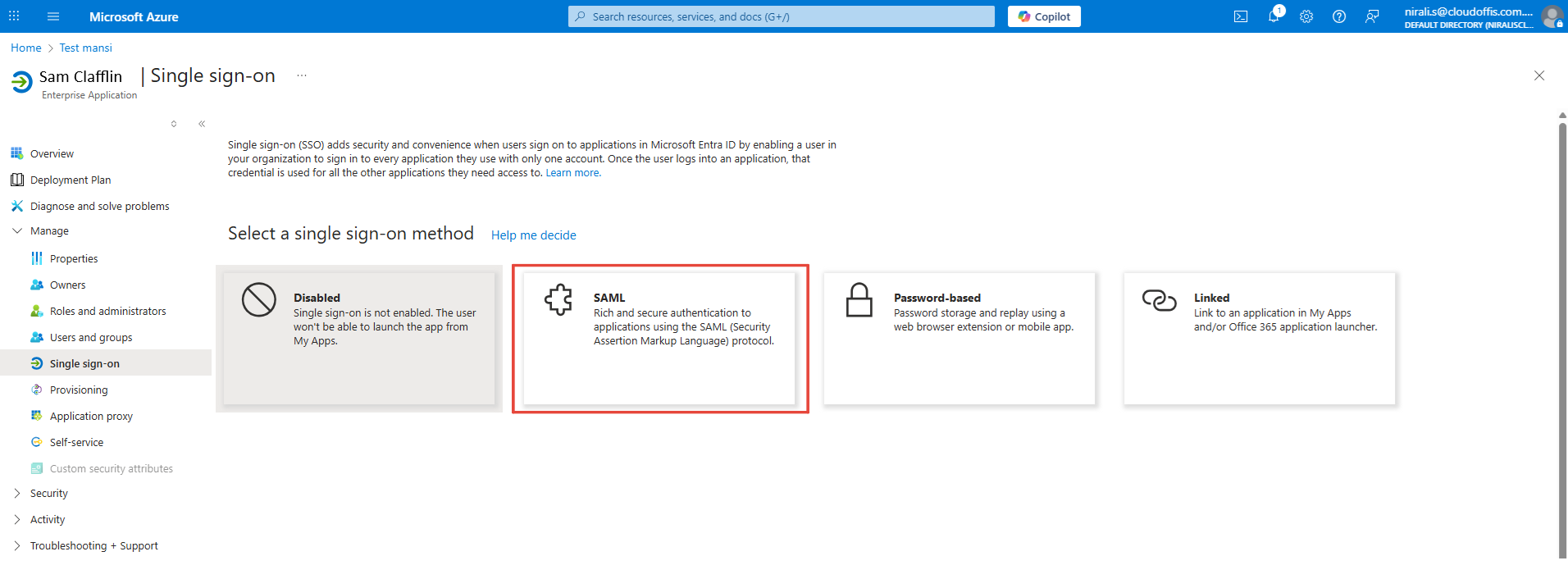1568x588 pixels.
Task: Open the feedback icon
Action: [x=1372, y=16]
